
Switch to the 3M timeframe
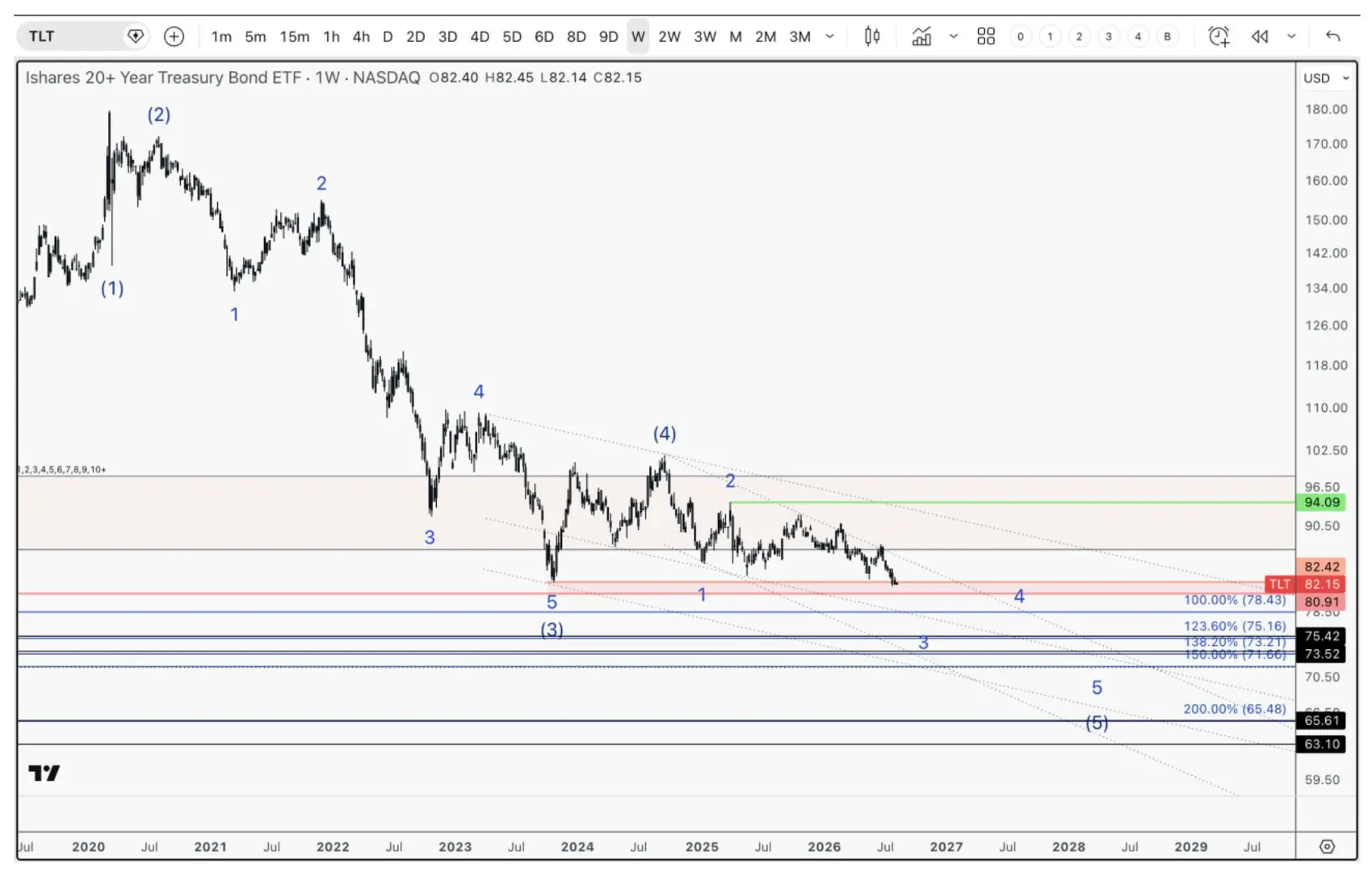(x=799, y=36)
